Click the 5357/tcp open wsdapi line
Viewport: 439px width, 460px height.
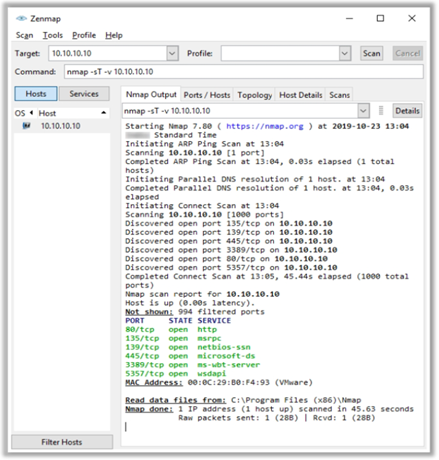[x=175, y=374]
